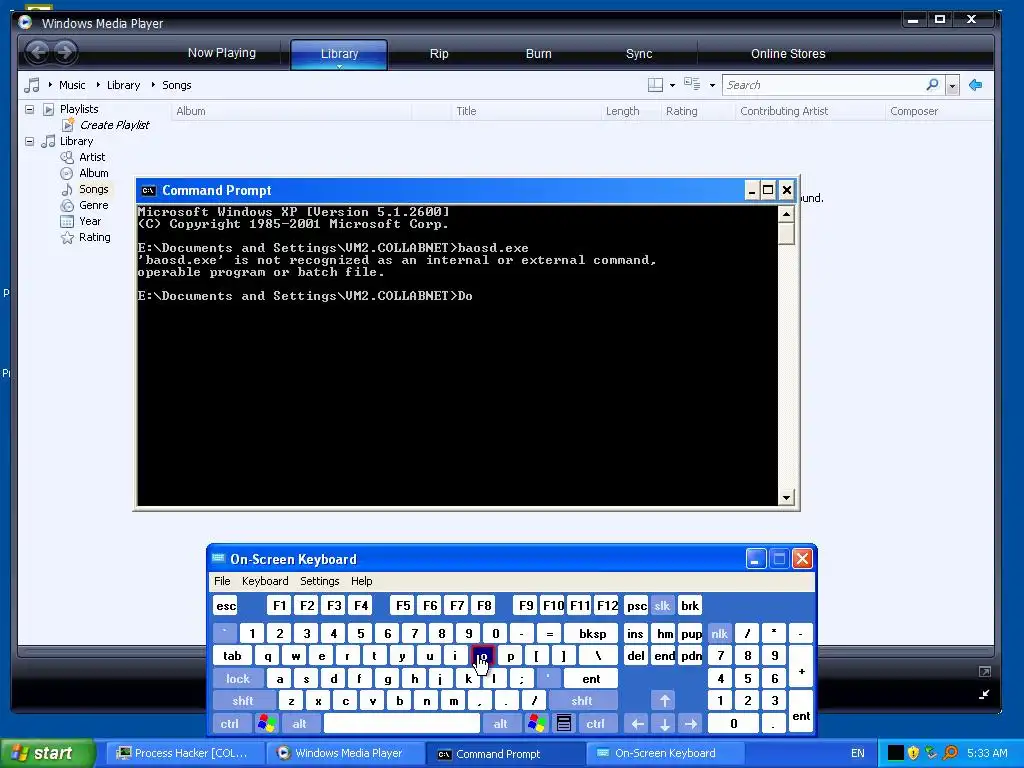The height and width of the screenshot is (768, 1024).
Task: Click the compact mode icon in Media Player
Action: click(984, 694)
